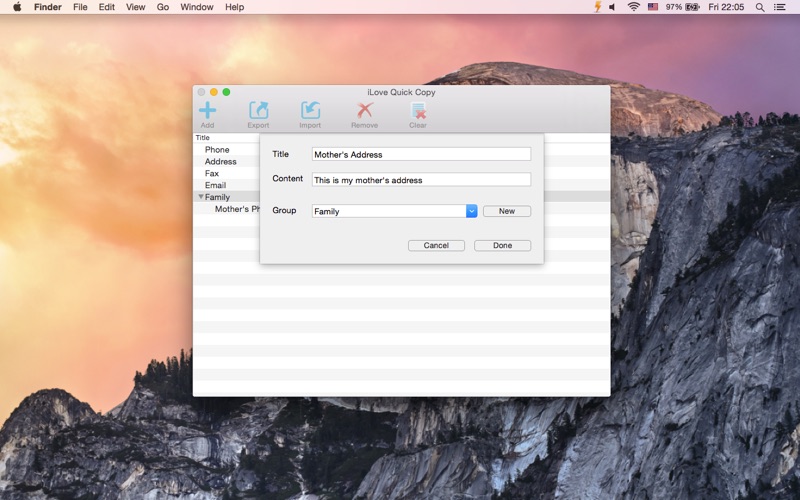The width and height of the screenshot is (800, 500).
Task: Click the US flag input source icon
Action: (653, 7)
